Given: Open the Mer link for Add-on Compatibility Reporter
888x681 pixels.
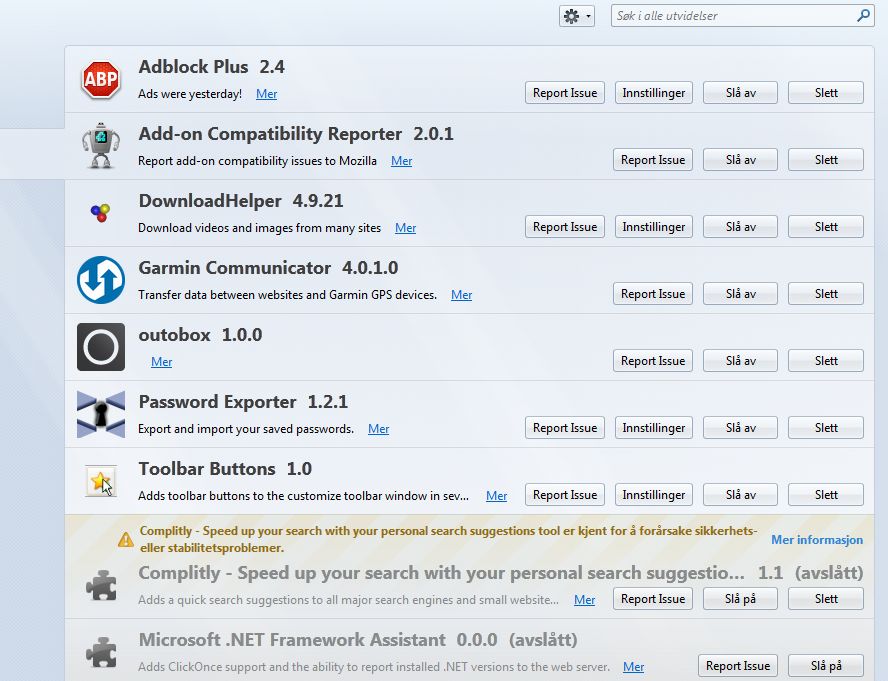Looking at the screenshot, I should 402,161.
